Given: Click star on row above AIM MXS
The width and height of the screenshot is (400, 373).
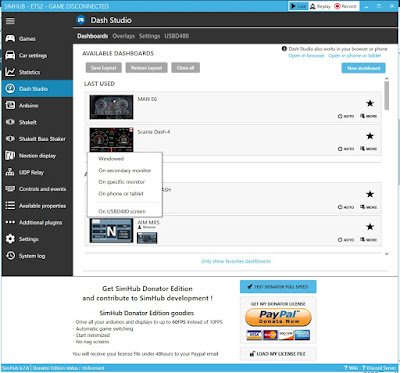Looking at the screenshot, I should pyautogui.click(x=370, y=194).
